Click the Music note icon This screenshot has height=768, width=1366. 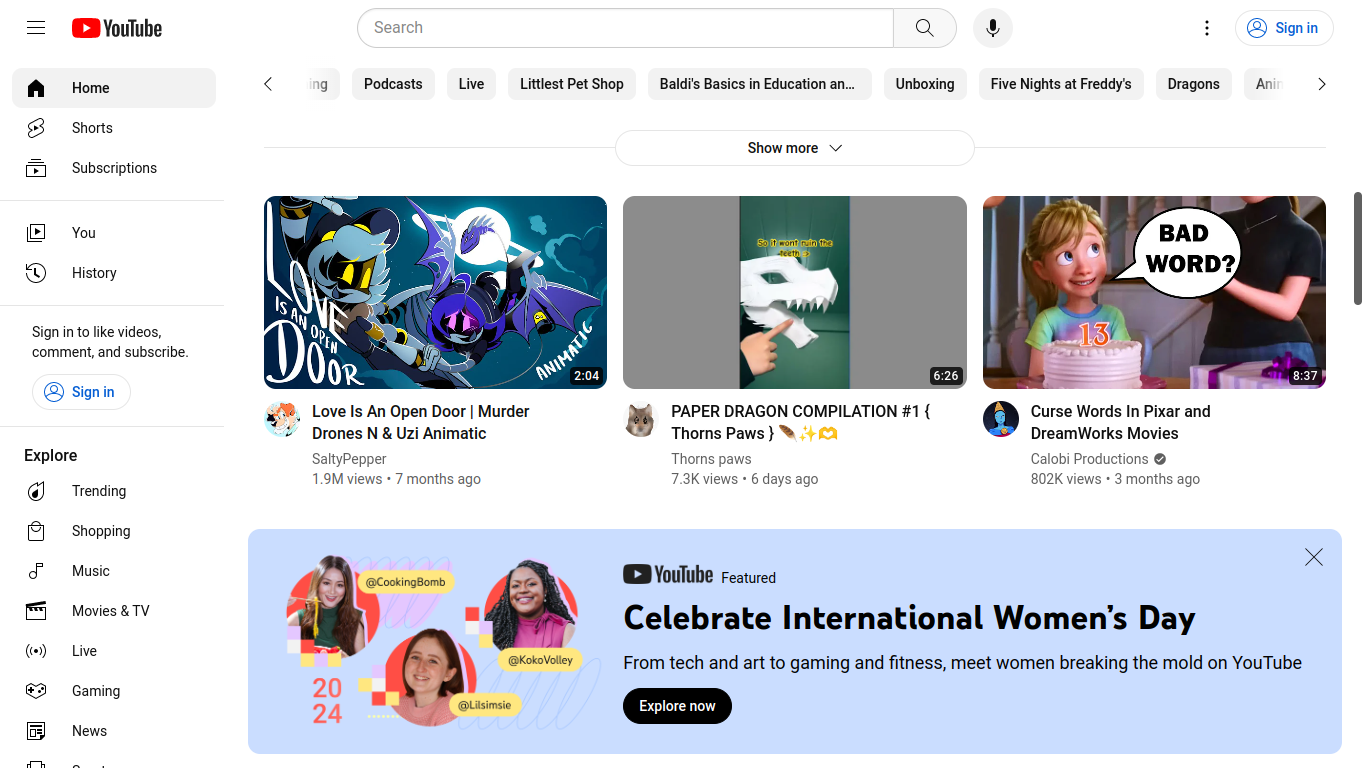point(36,571)
